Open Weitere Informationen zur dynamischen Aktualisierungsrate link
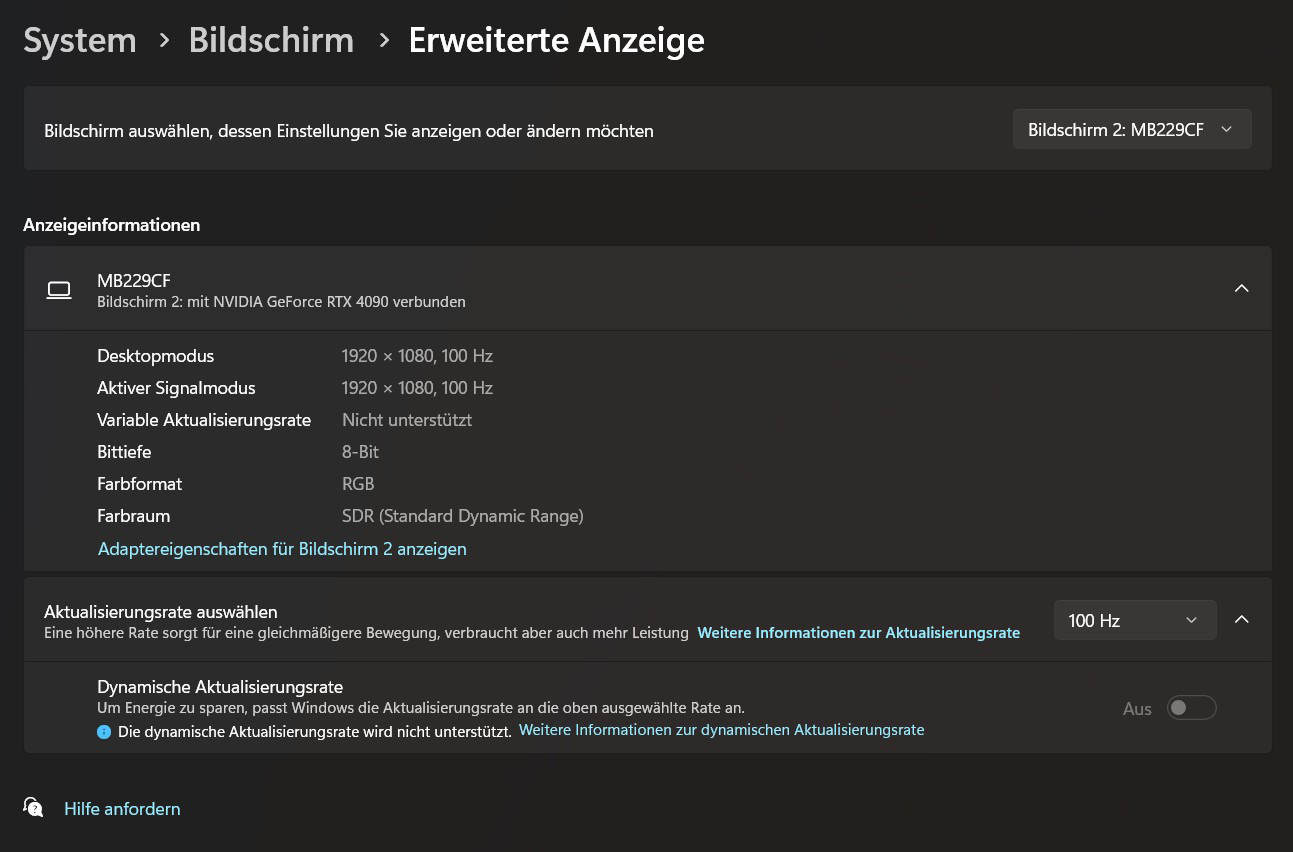 [x=721, y=730]
